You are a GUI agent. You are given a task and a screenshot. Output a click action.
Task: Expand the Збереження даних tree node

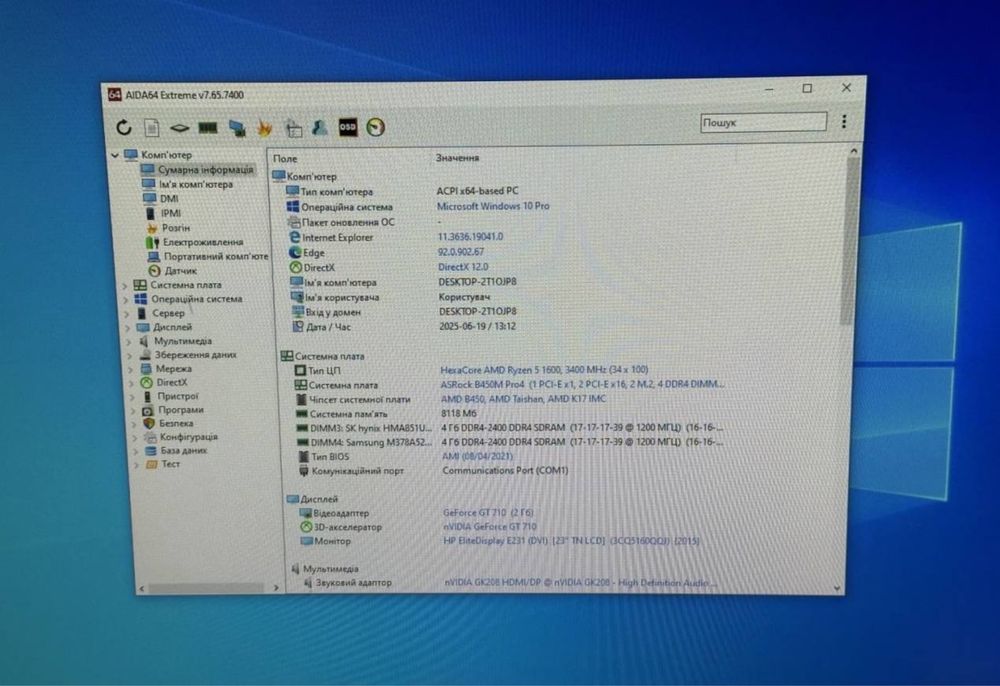click(x=129, y=355)
